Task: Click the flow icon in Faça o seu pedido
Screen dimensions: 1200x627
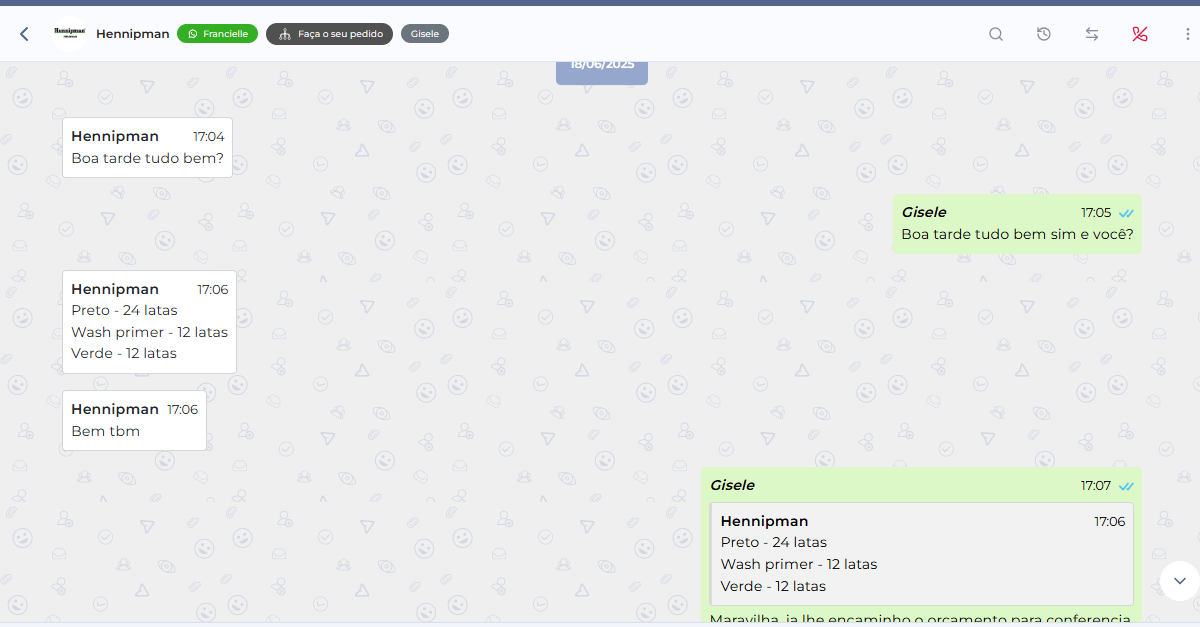Action: (285, 34)
